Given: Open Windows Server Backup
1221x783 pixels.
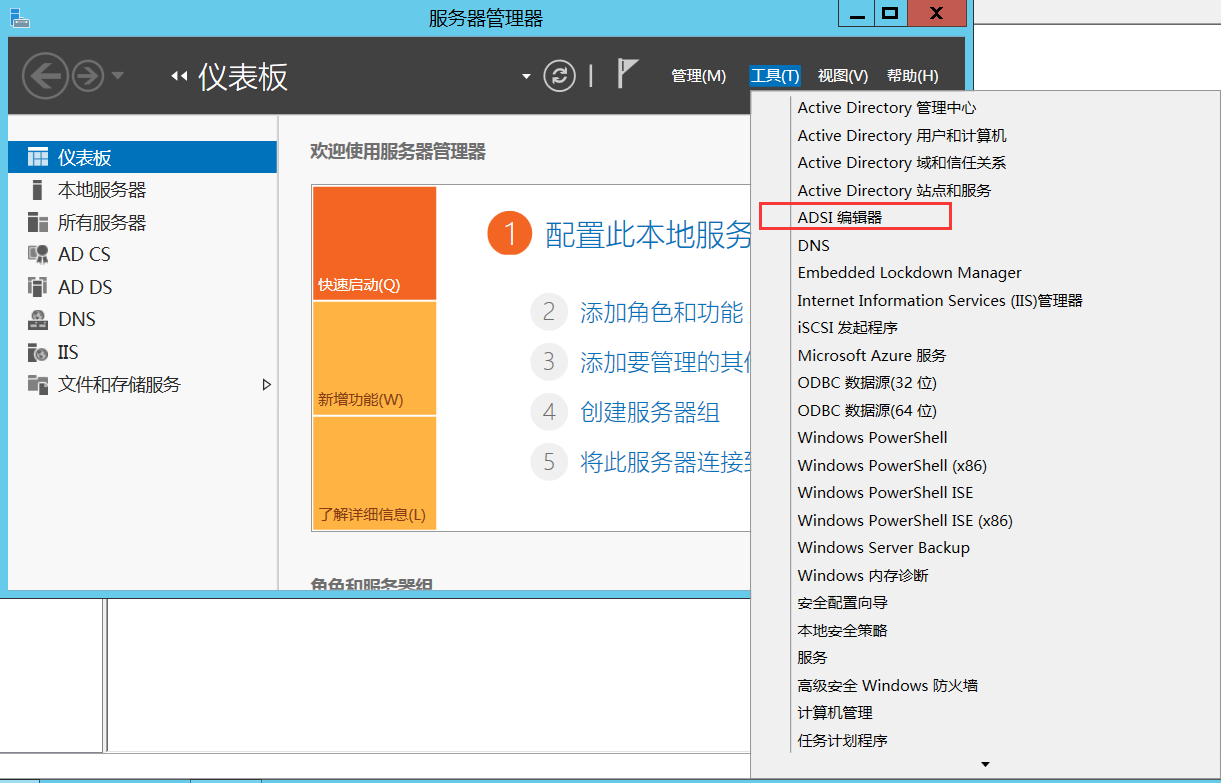Looking at the screenshot, I should [884, 548].
